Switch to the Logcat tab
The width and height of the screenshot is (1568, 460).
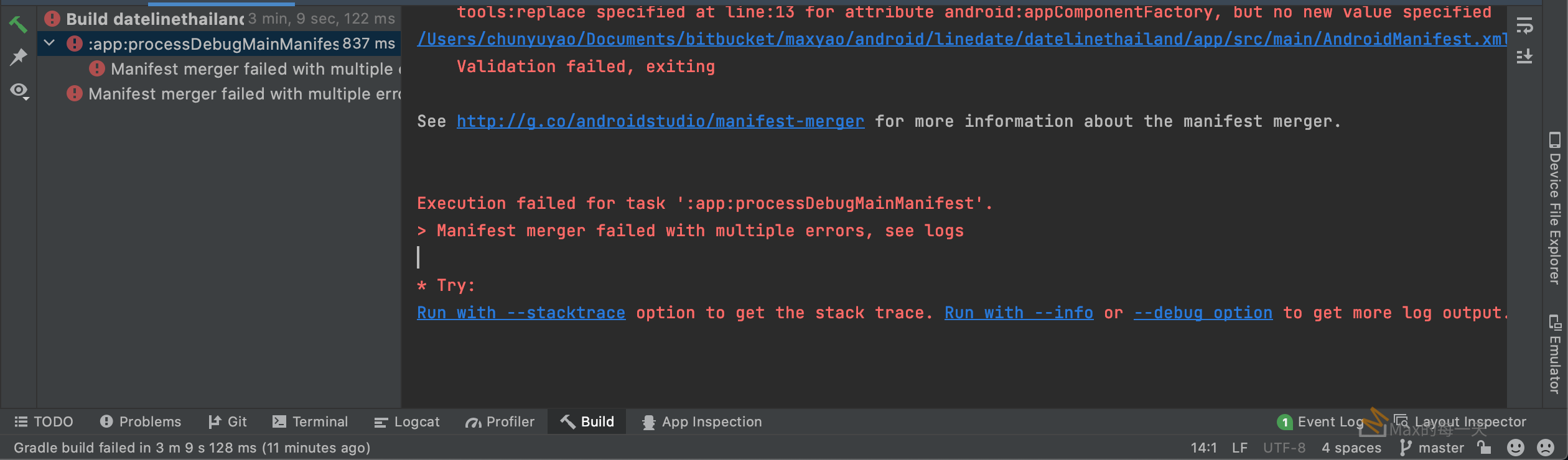click(x=407, y=422)
